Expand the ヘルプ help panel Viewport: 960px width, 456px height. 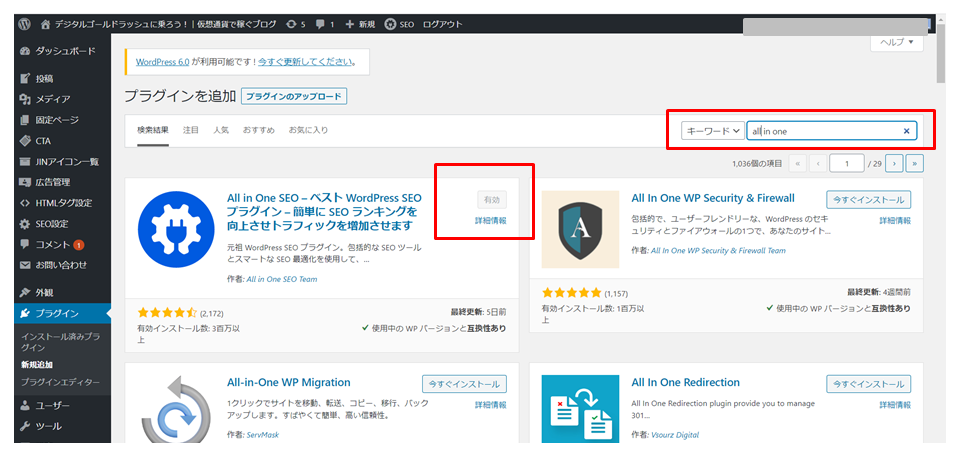(897, 42)
